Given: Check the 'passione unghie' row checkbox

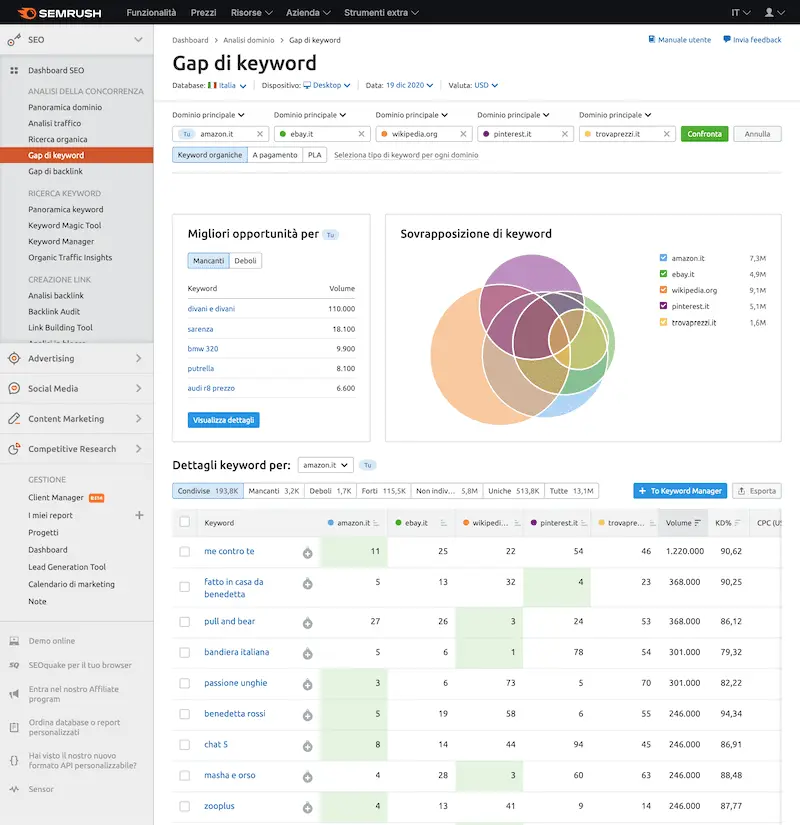Looking at the screenshot, I should 185,683.
